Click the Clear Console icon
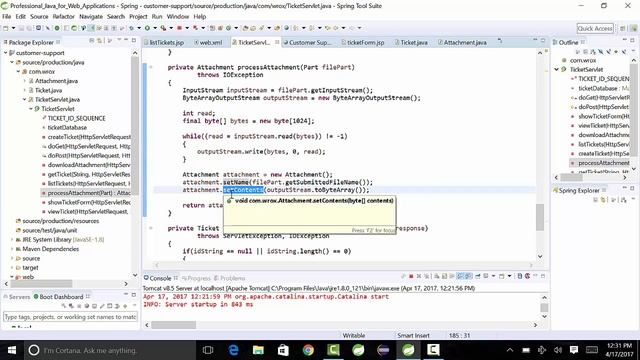The image size is (640, 360). click(x=437, y=276)
